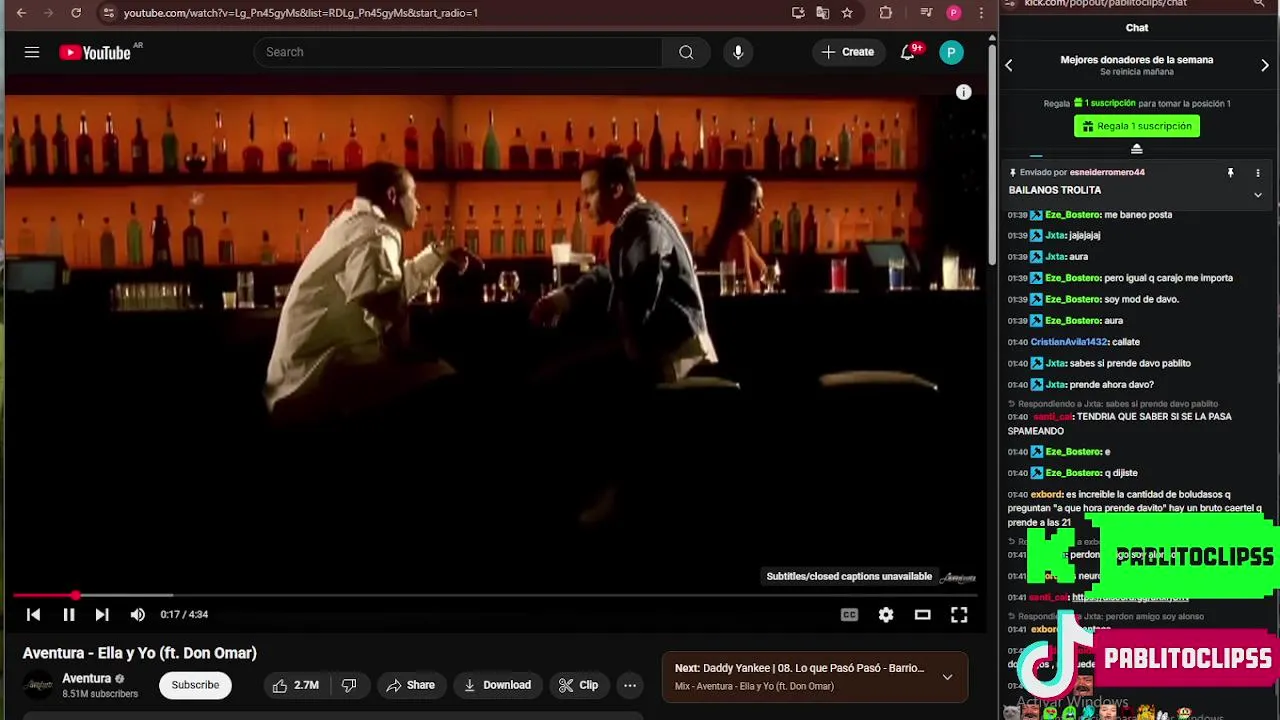
Task: Mute the video volume speaker
Action: pos(138,615)
